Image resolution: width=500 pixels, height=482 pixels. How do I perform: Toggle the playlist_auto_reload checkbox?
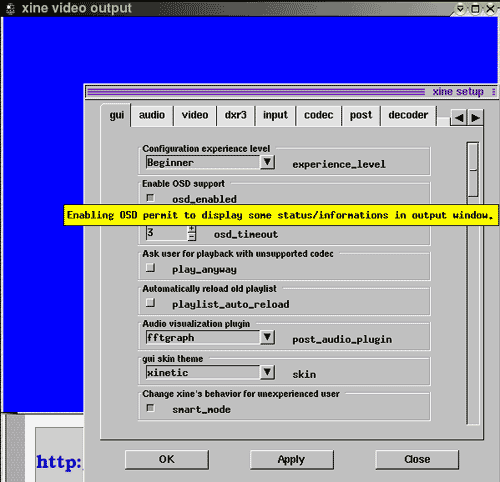coord(150,303)
